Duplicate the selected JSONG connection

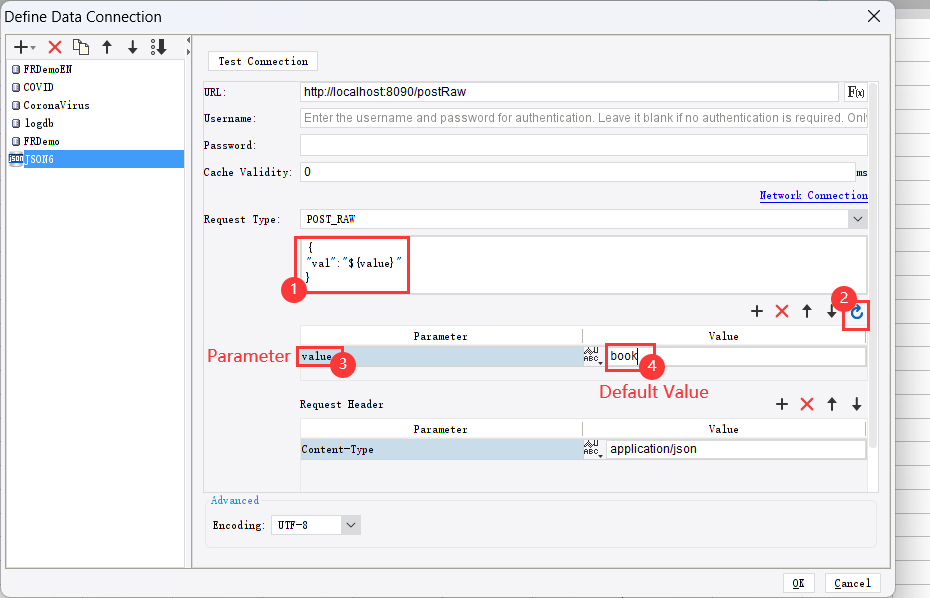click(81, 46)
